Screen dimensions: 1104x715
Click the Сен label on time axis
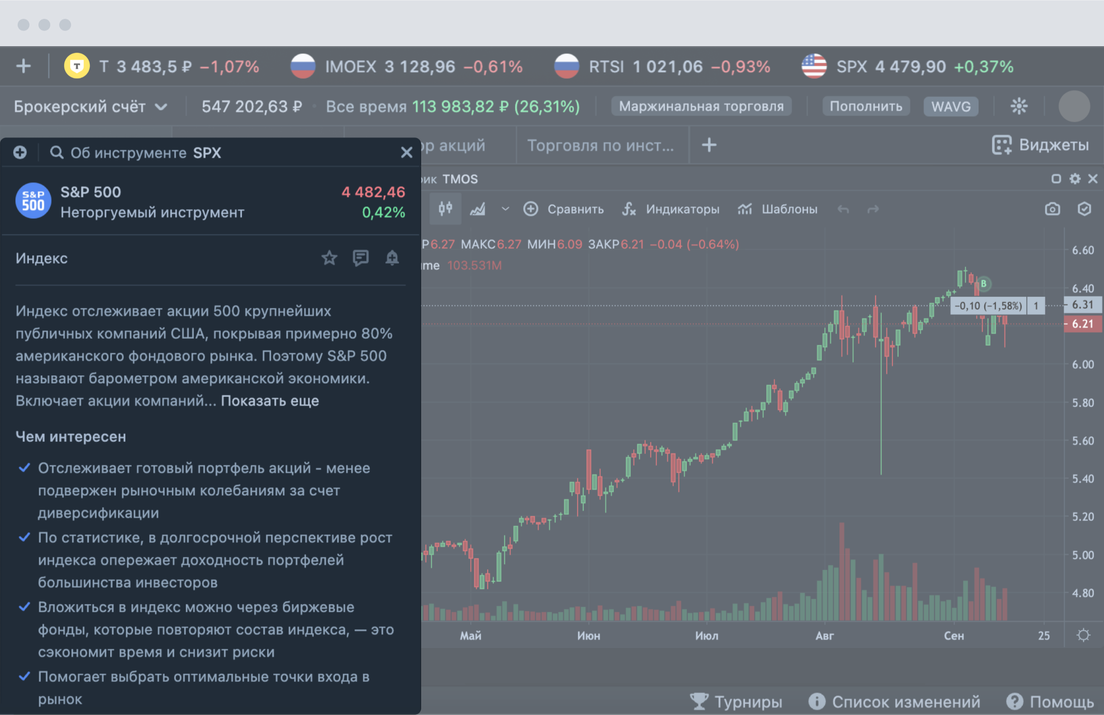pos(954,636)
